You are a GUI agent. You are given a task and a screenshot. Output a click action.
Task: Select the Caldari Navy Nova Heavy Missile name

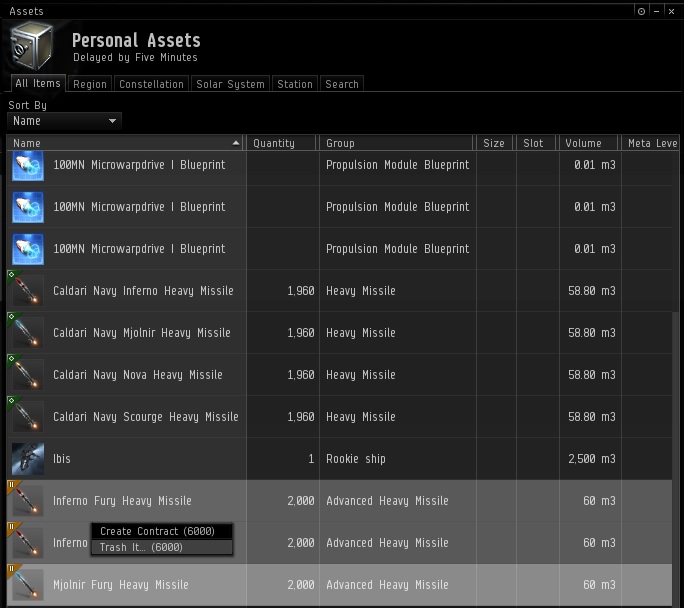pos(138,375)
